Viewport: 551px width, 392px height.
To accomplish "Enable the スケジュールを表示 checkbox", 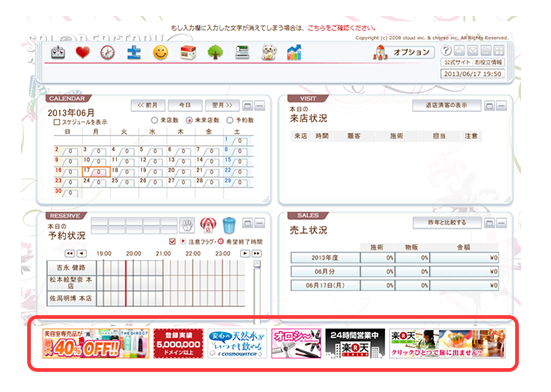I will (57, 122).
